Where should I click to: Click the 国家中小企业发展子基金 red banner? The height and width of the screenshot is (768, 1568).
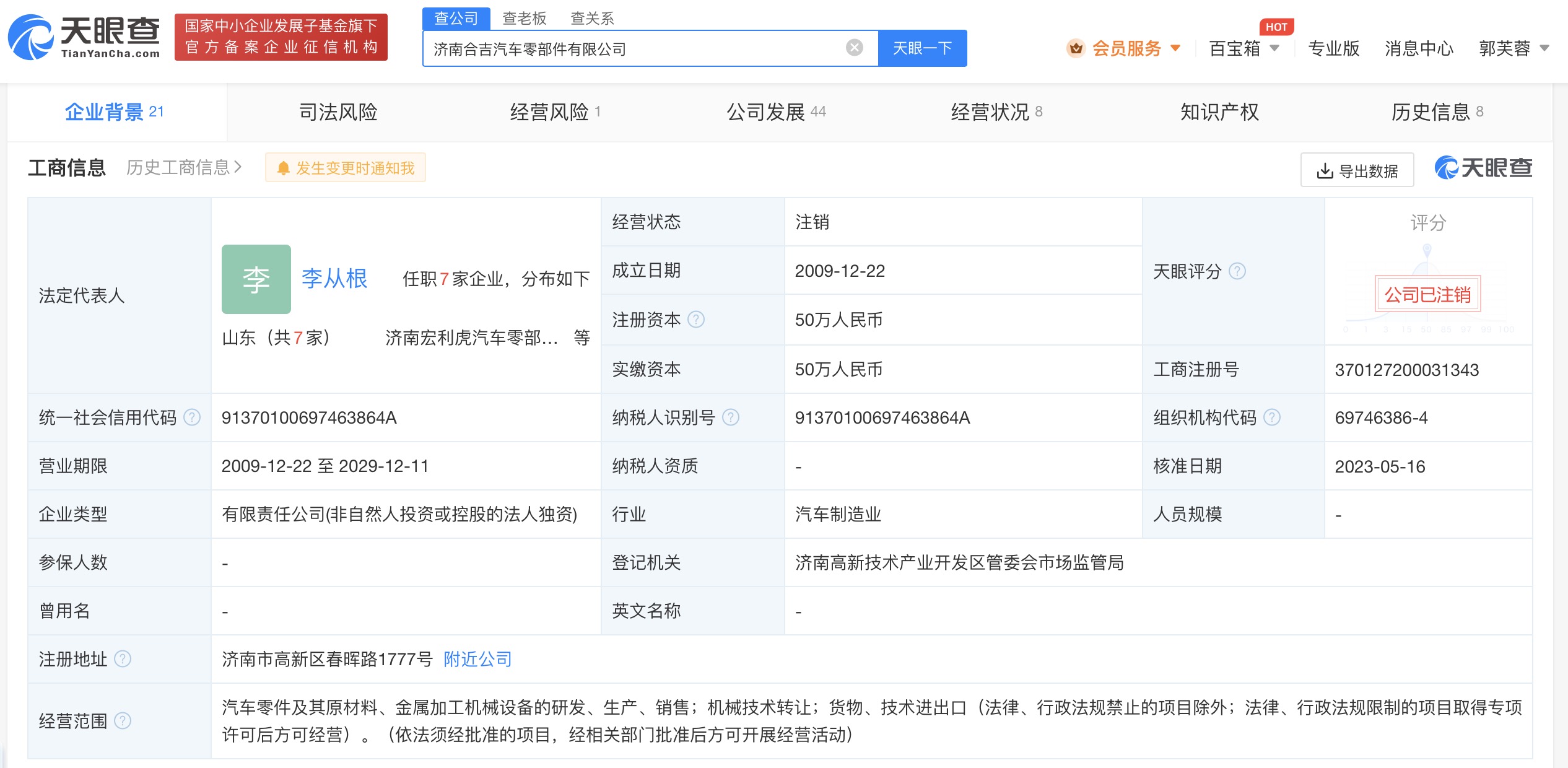281,37
